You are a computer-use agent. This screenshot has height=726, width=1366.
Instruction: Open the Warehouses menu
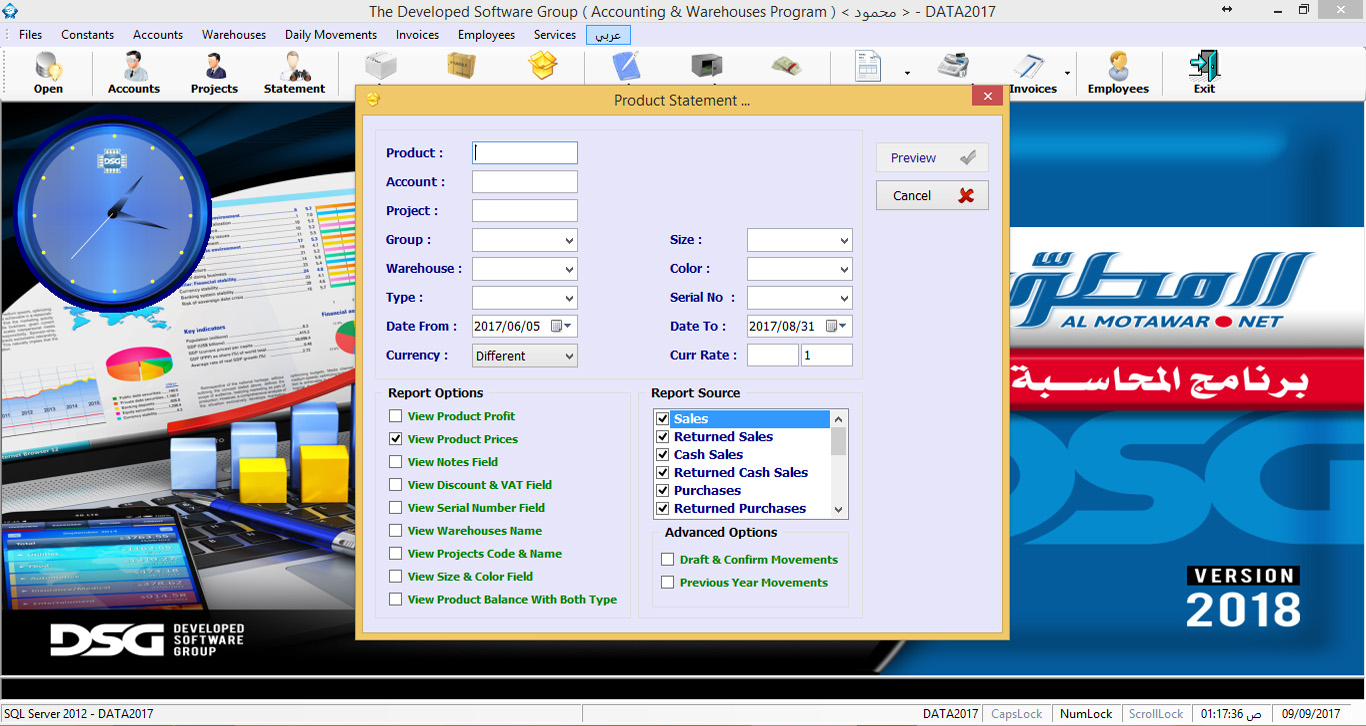[x=234, y=35]
